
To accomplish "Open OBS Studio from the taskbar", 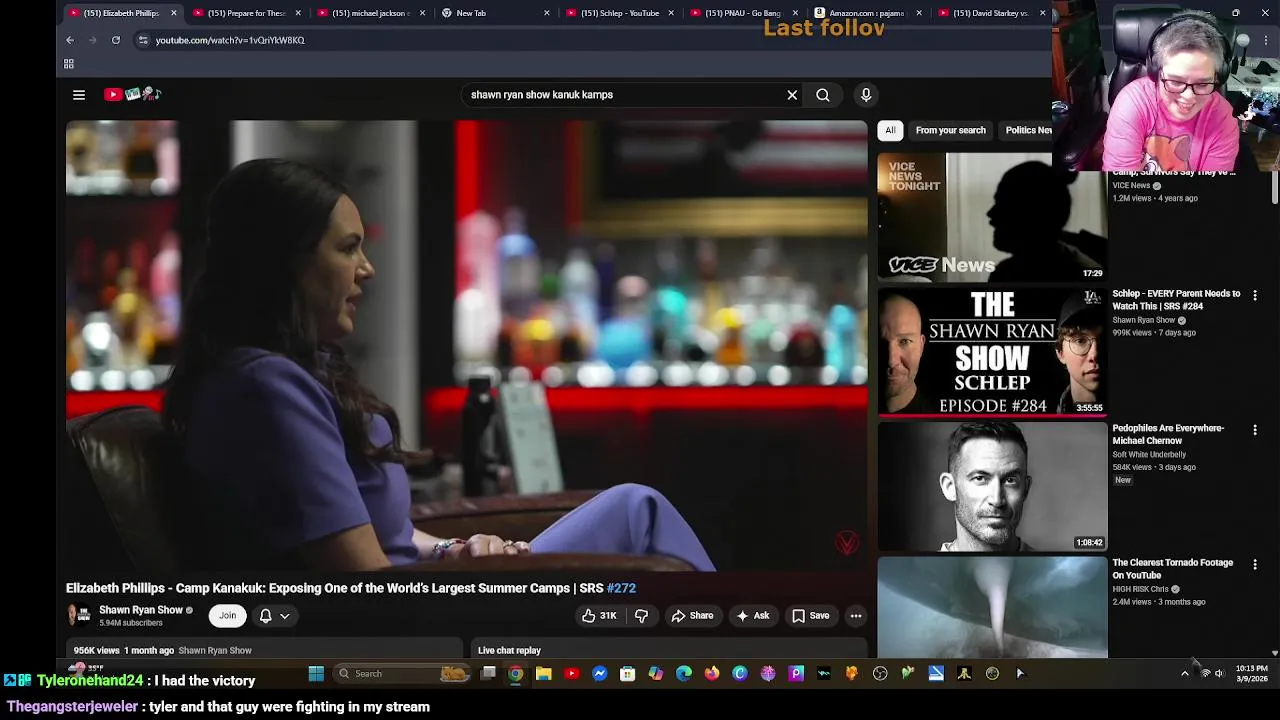I will (879, 674).
